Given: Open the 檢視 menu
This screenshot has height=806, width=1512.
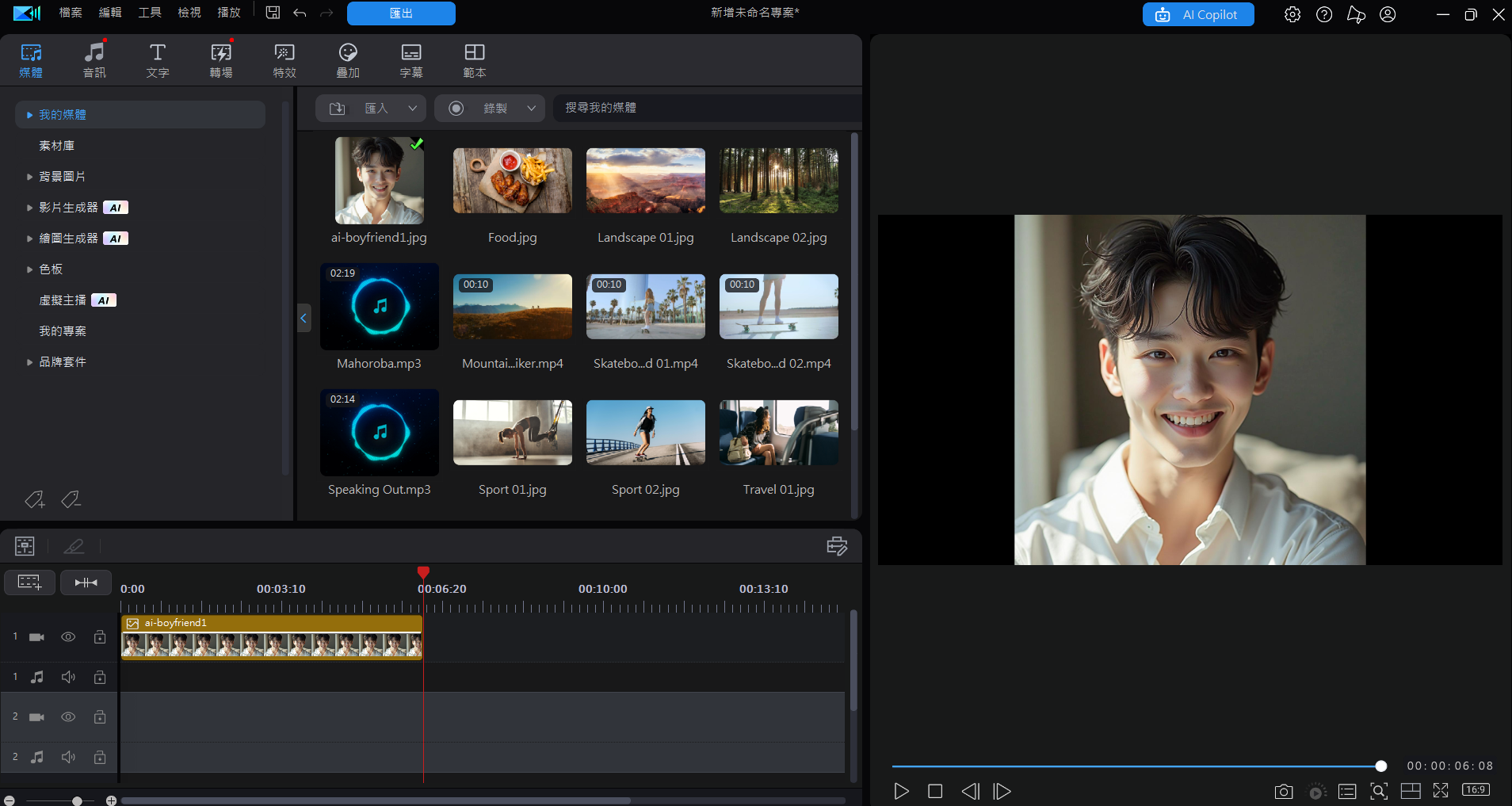Looking at the screenshot, I should click(x=189, y=13).
